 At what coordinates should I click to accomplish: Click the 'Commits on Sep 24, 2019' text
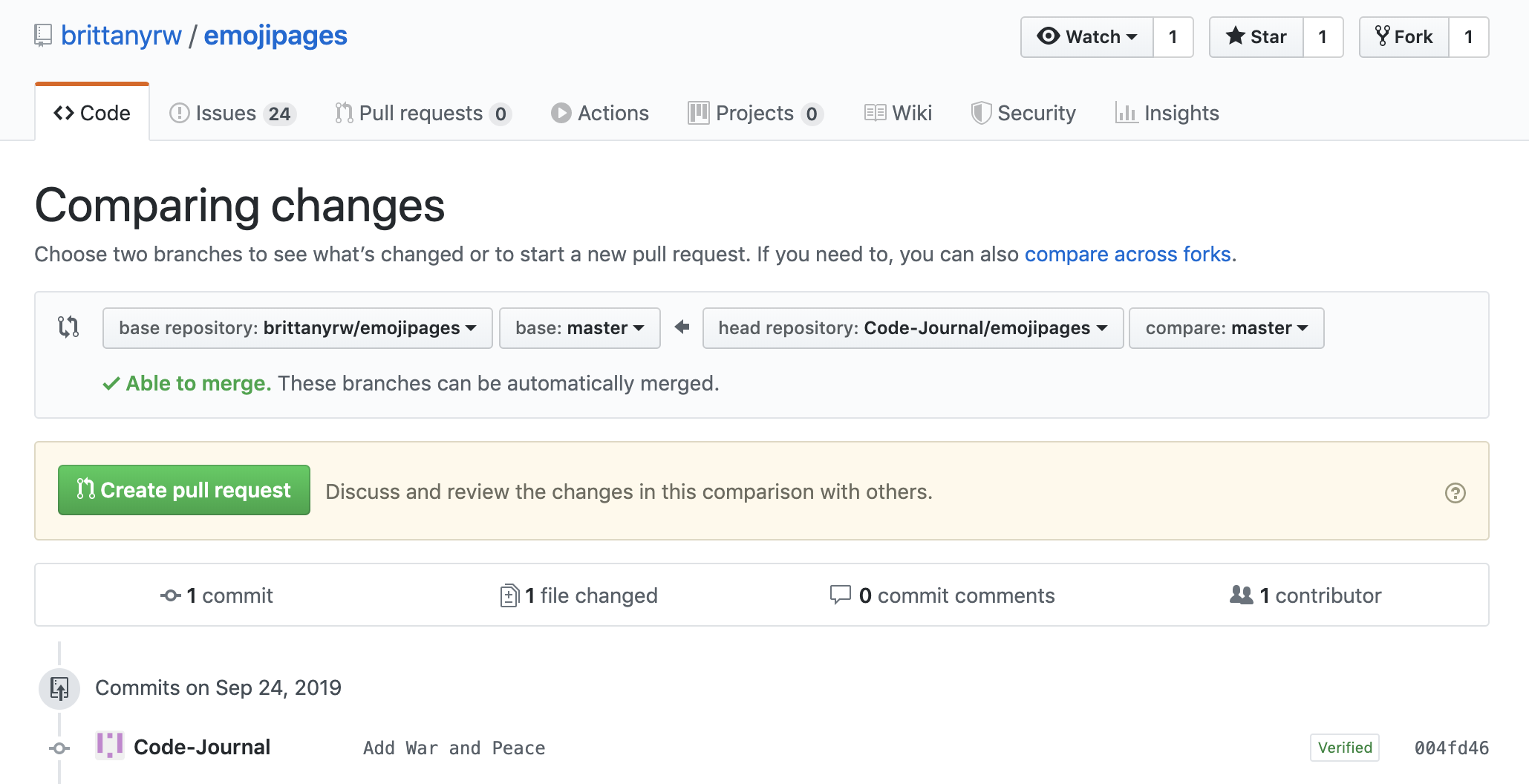(218, 687)
